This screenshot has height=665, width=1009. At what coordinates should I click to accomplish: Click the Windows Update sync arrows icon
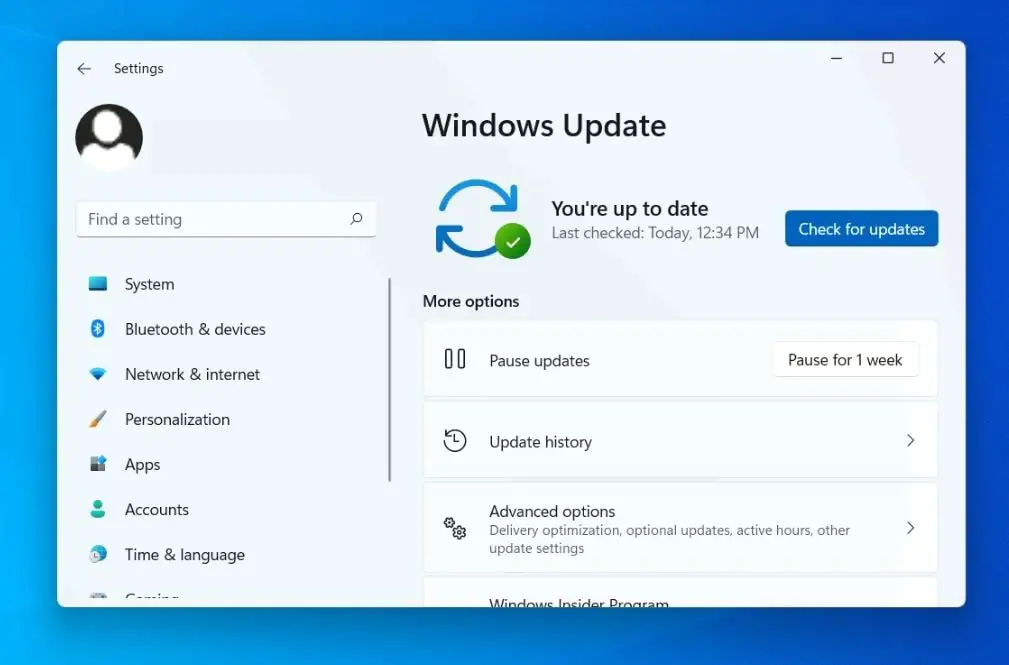(480, 218)
